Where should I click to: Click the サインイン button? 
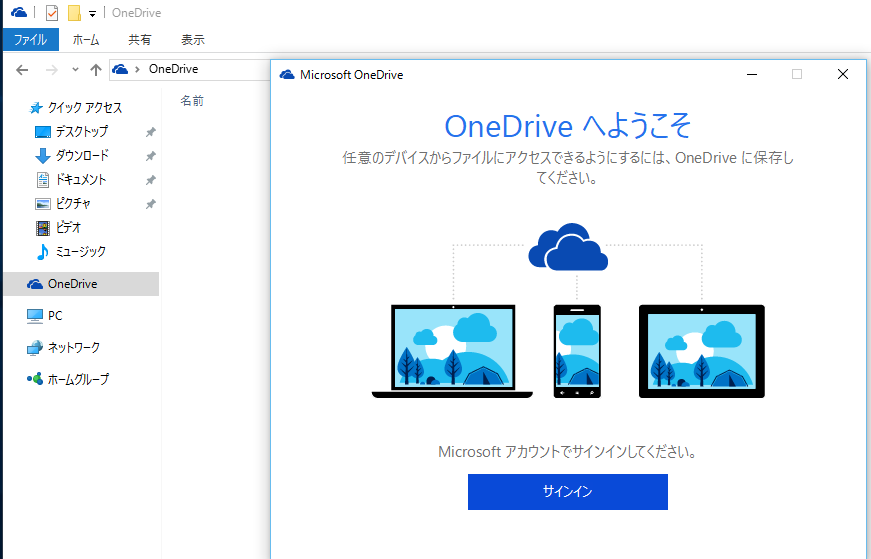tap(568, 492)
